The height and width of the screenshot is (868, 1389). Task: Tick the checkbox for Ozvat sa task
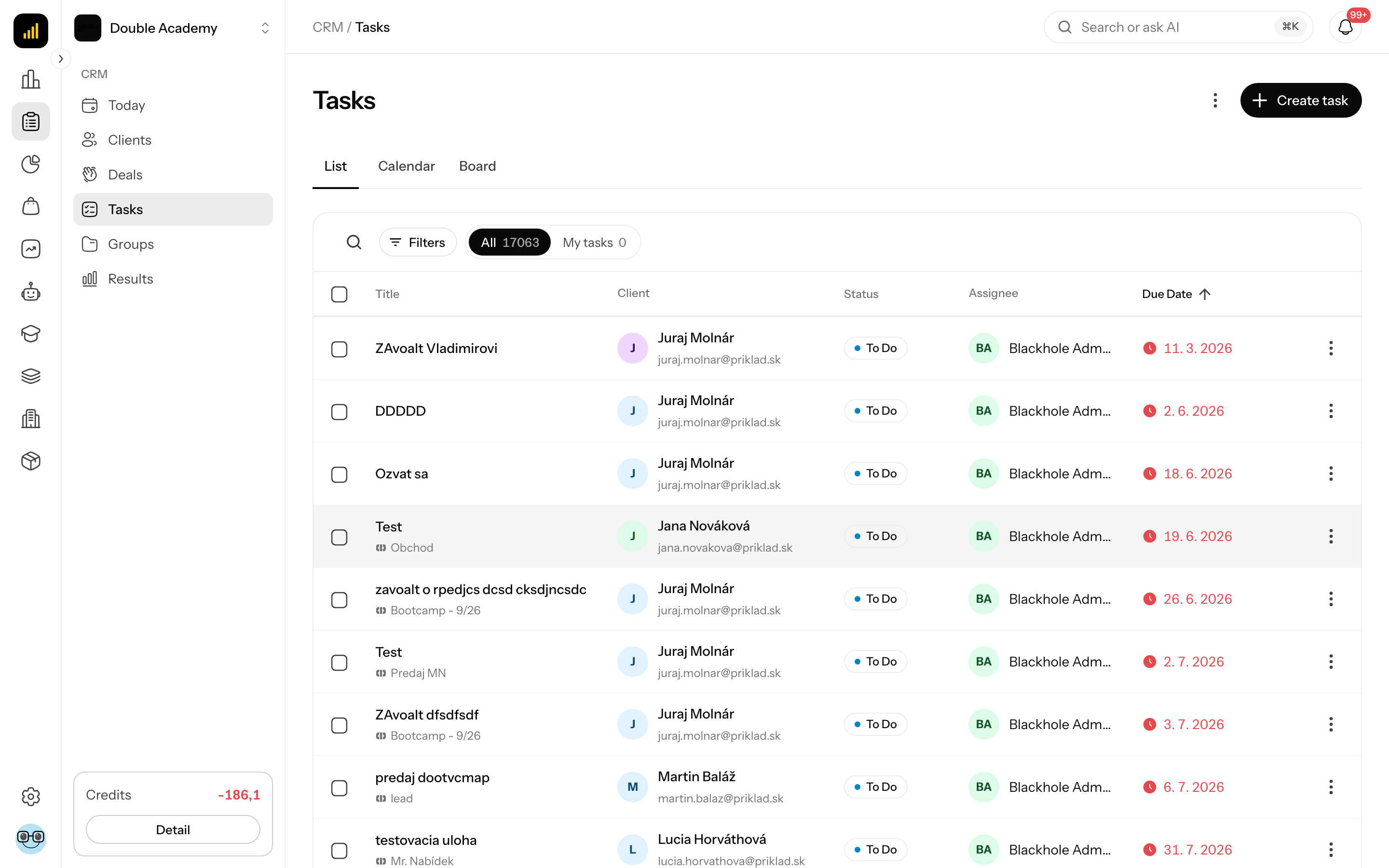[x=339, y=474]
